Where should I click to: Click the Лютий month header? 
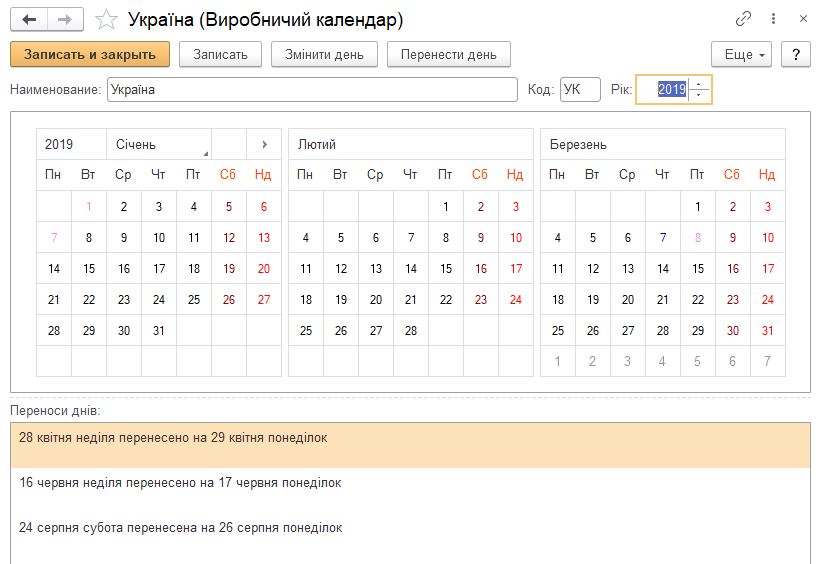point(411,144)
